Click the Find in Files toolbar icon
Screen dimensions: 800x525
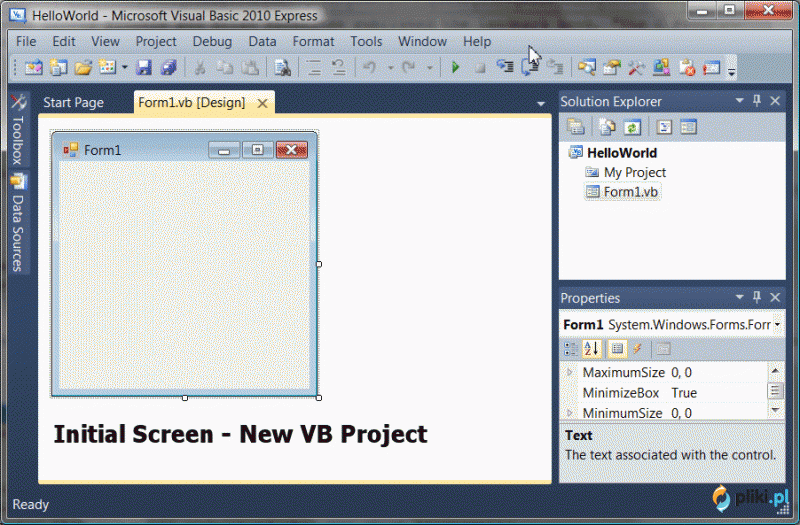(x=282, y=67)
